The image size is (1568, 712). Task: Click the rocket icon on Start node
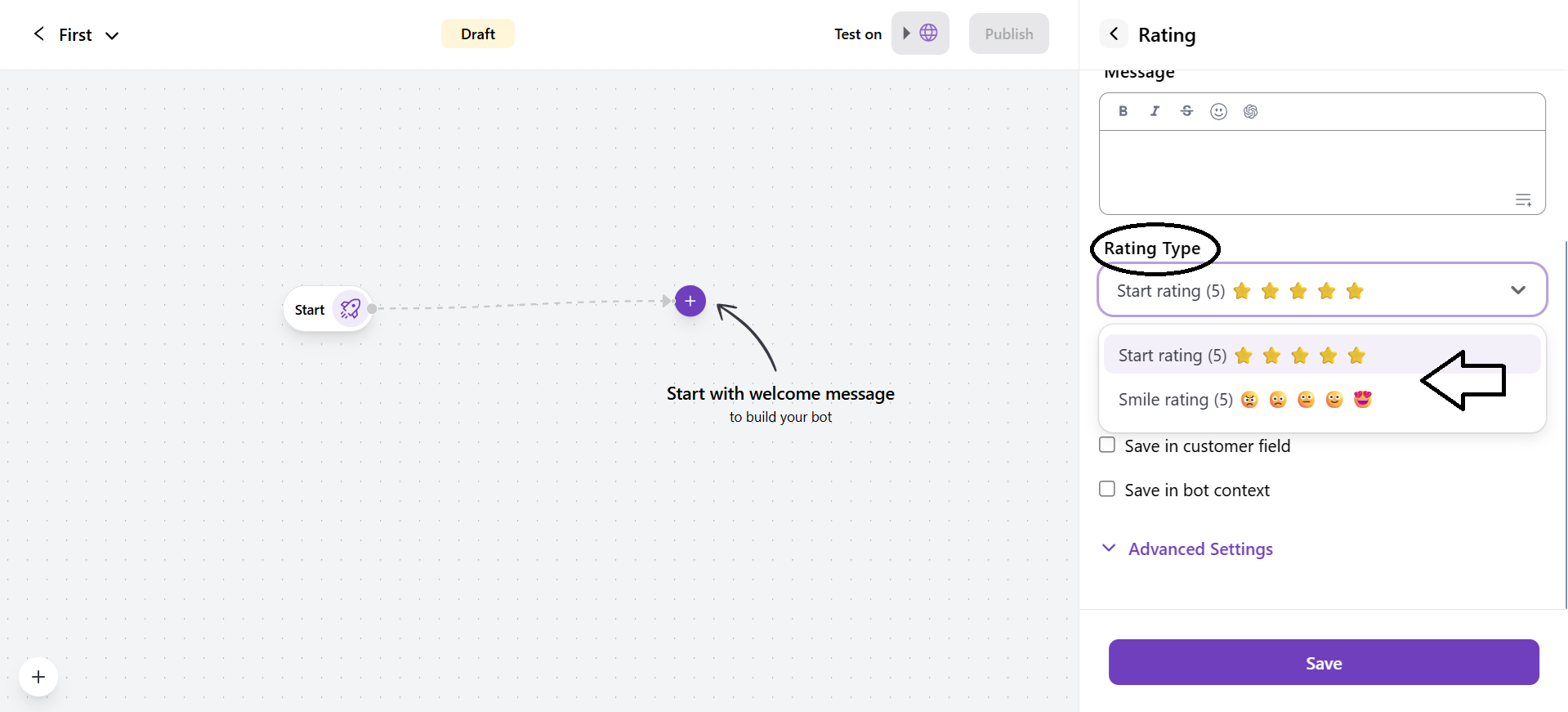pyautogui.click(x=351, y=309)
